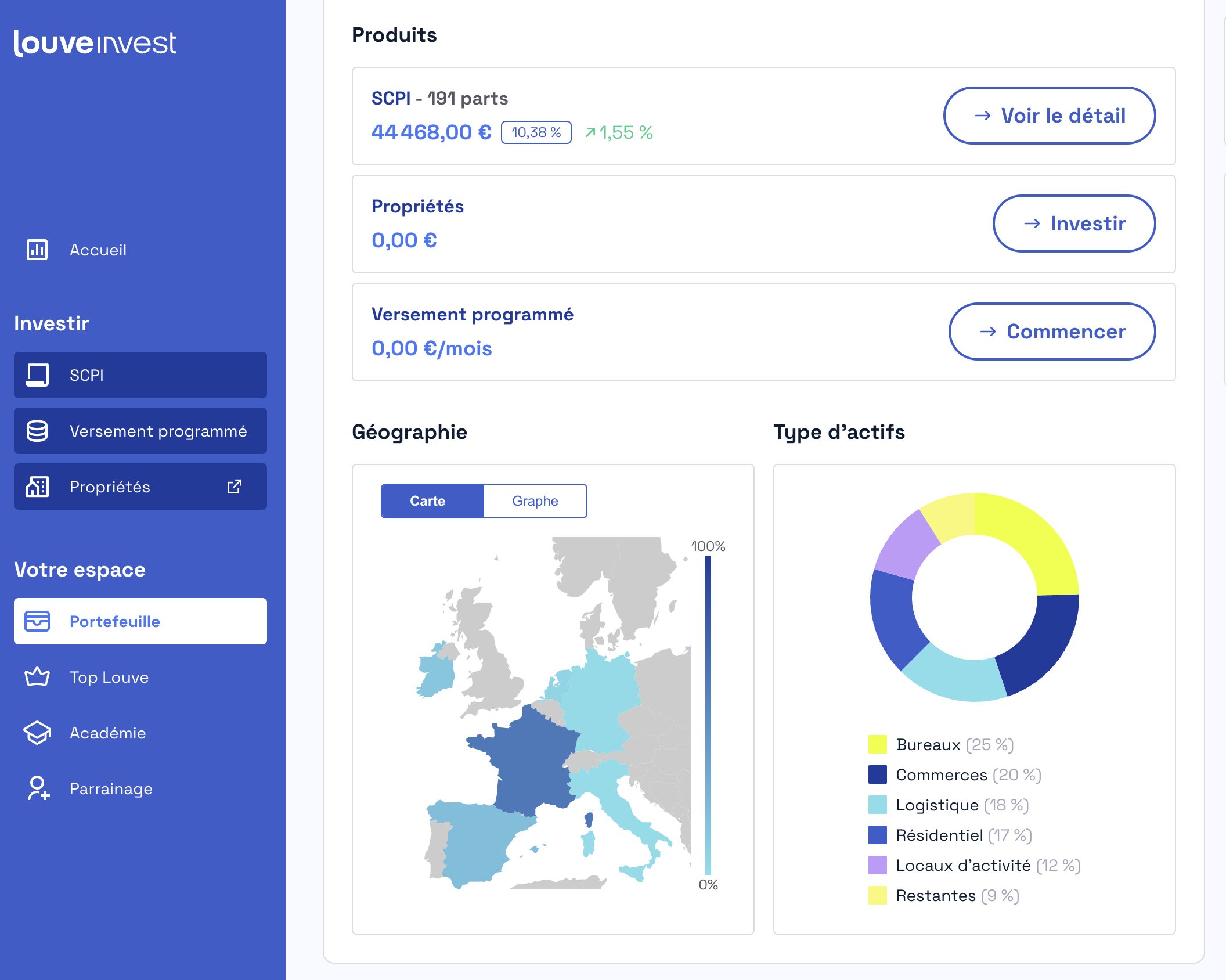Click Investir in the Propriétés card
The height and width of the screenshot is (980, 1226).
[x=1074, y=224]
